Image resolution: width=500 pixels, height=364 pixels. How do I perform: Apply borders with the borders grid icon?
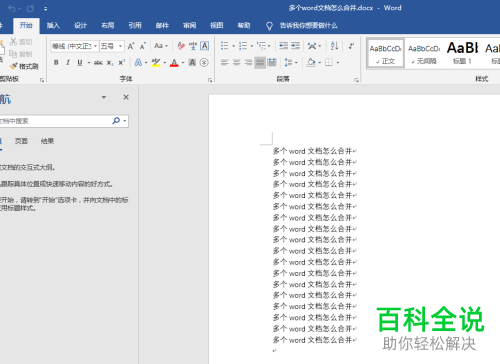click(329, 62)
